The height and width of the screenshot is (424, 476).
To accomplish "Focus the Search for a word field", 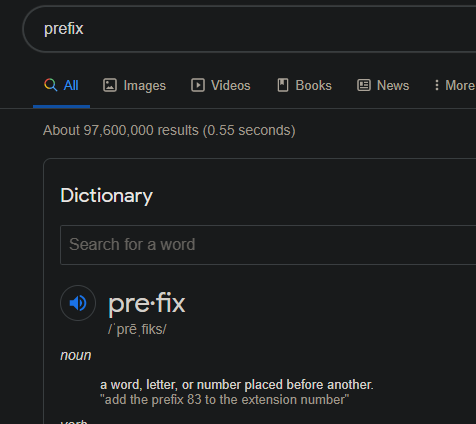I will point(268,245).
